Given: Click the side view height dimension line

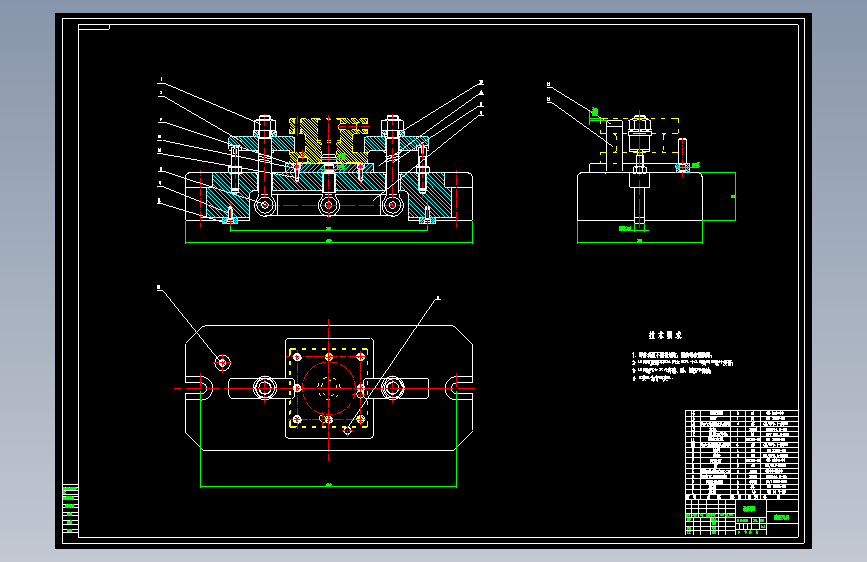Looking at the screenshot, I should 735,196.
